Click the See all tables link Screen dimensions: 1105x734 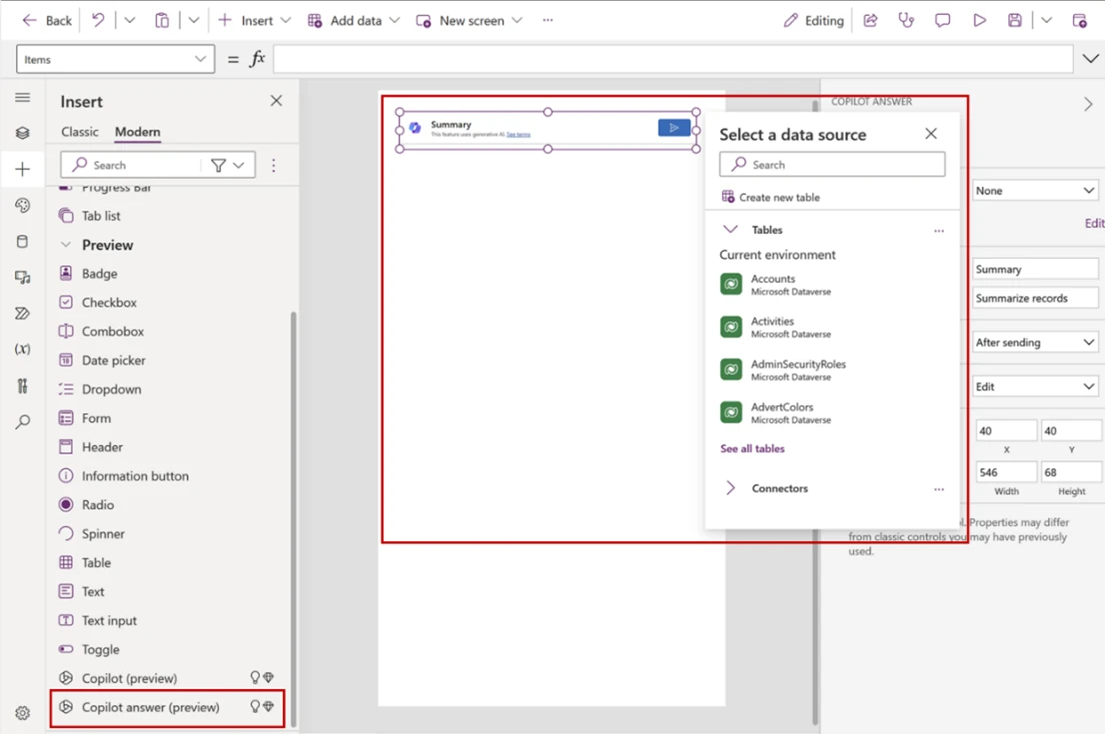(752, 448)
